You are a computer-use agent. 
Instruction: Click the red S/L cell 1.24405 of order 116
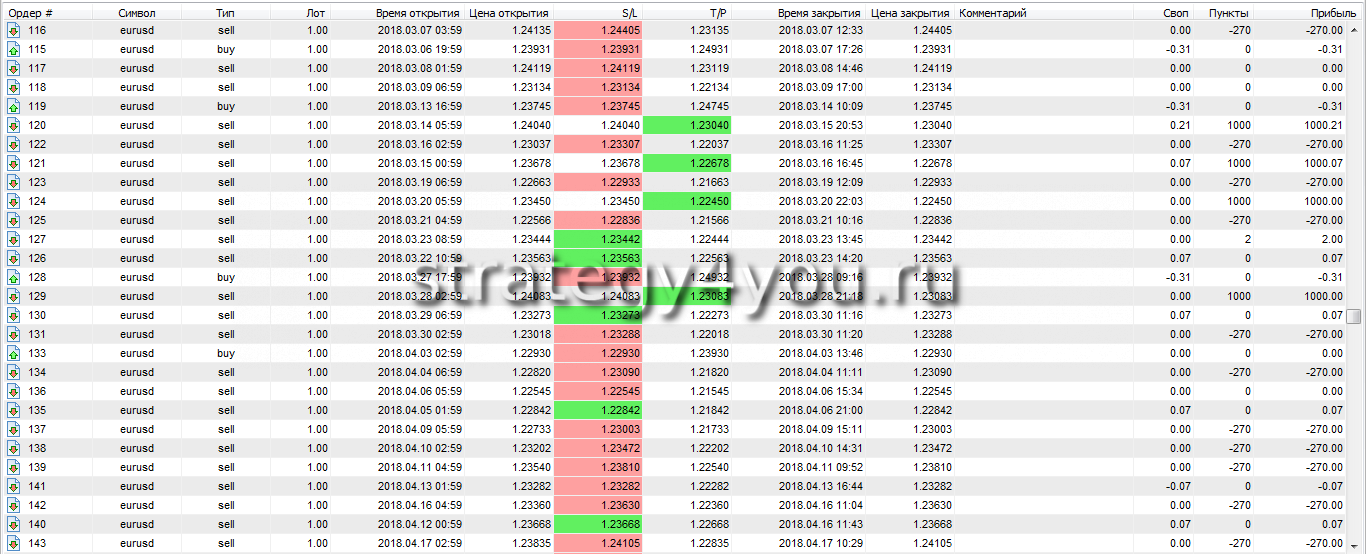tap(596, 31)
